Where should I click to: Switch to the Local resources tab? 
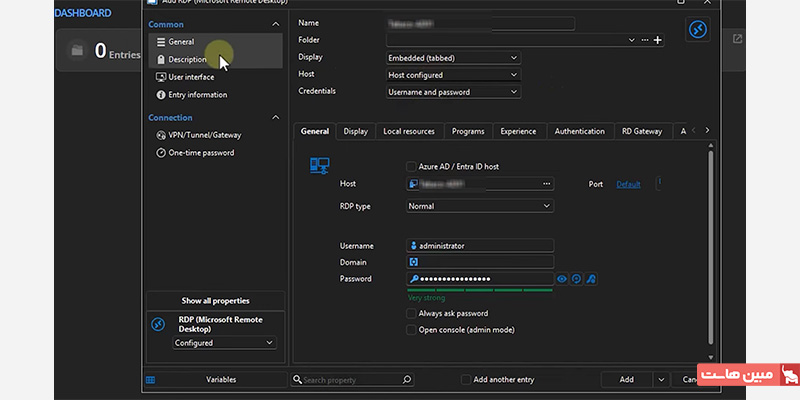pyautogui.click(x=409, y=131)
